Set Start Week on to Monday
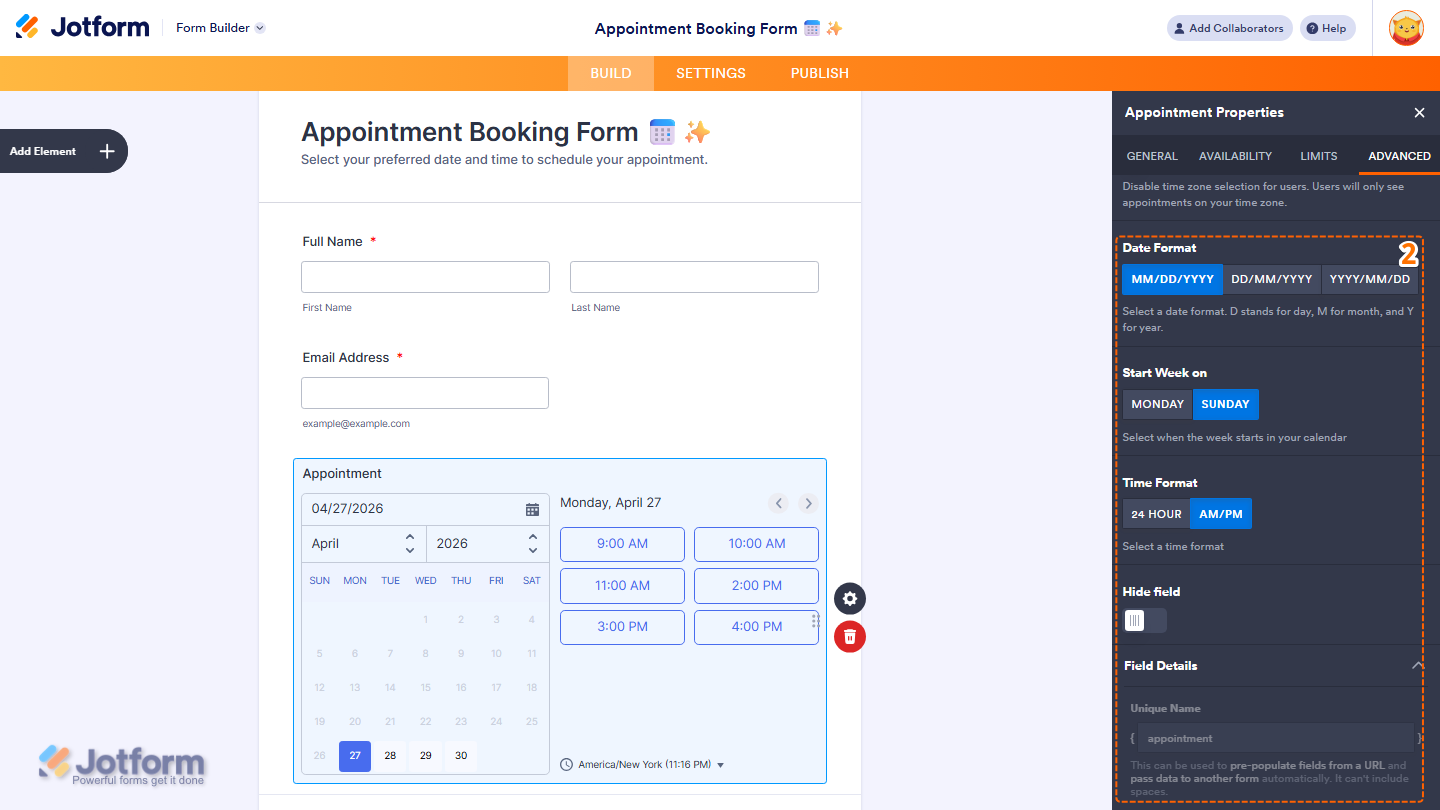Screen dimensions: 1440x810 click(1156, 404)
